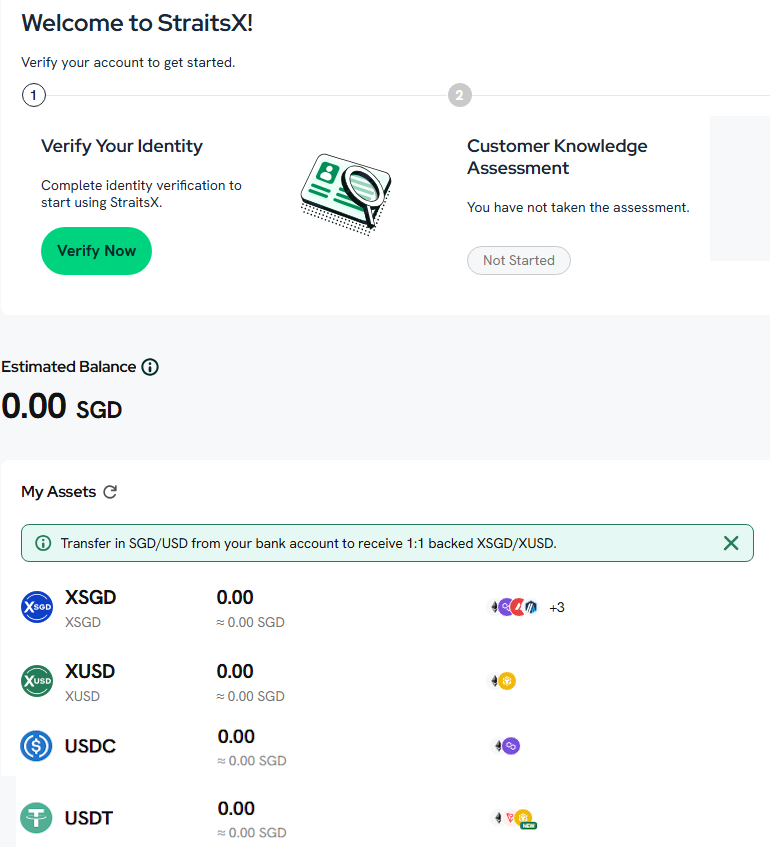Click the USDC token icon

36,745
